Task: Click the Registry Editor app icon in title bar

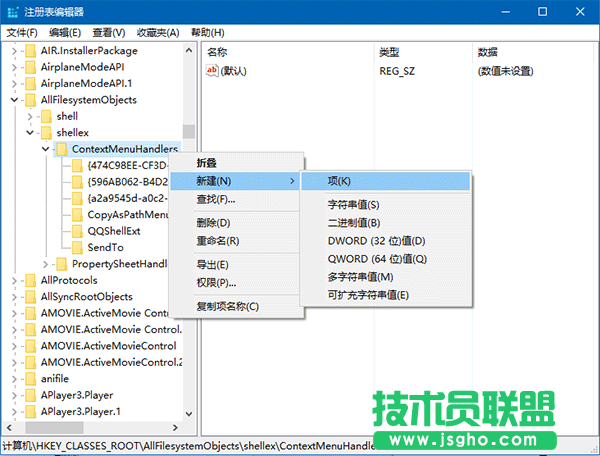Action: (x=11, y=11)
